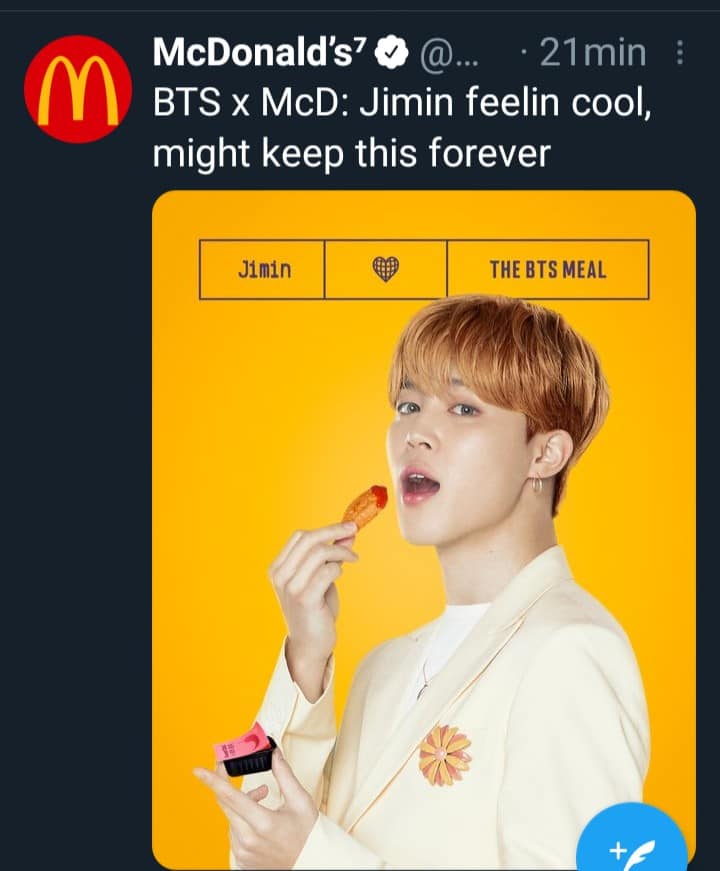Click the truncated @ handle
720x871 pixels.
pyautogui.click(x=449, y=54)
